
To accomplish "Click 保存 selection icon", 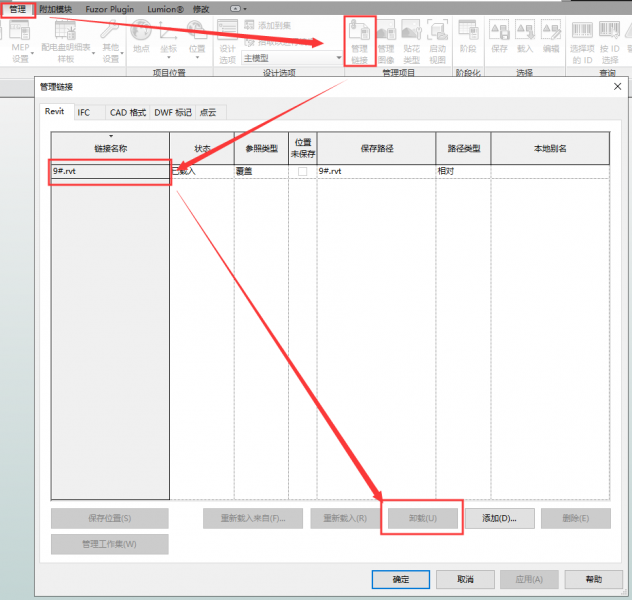I will point(499,37).
